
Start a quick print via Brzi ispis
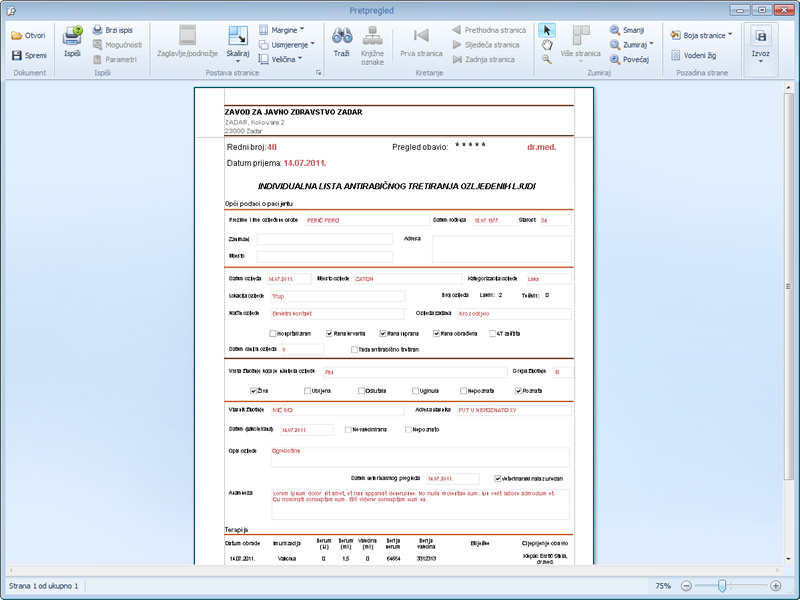(113, 30)
